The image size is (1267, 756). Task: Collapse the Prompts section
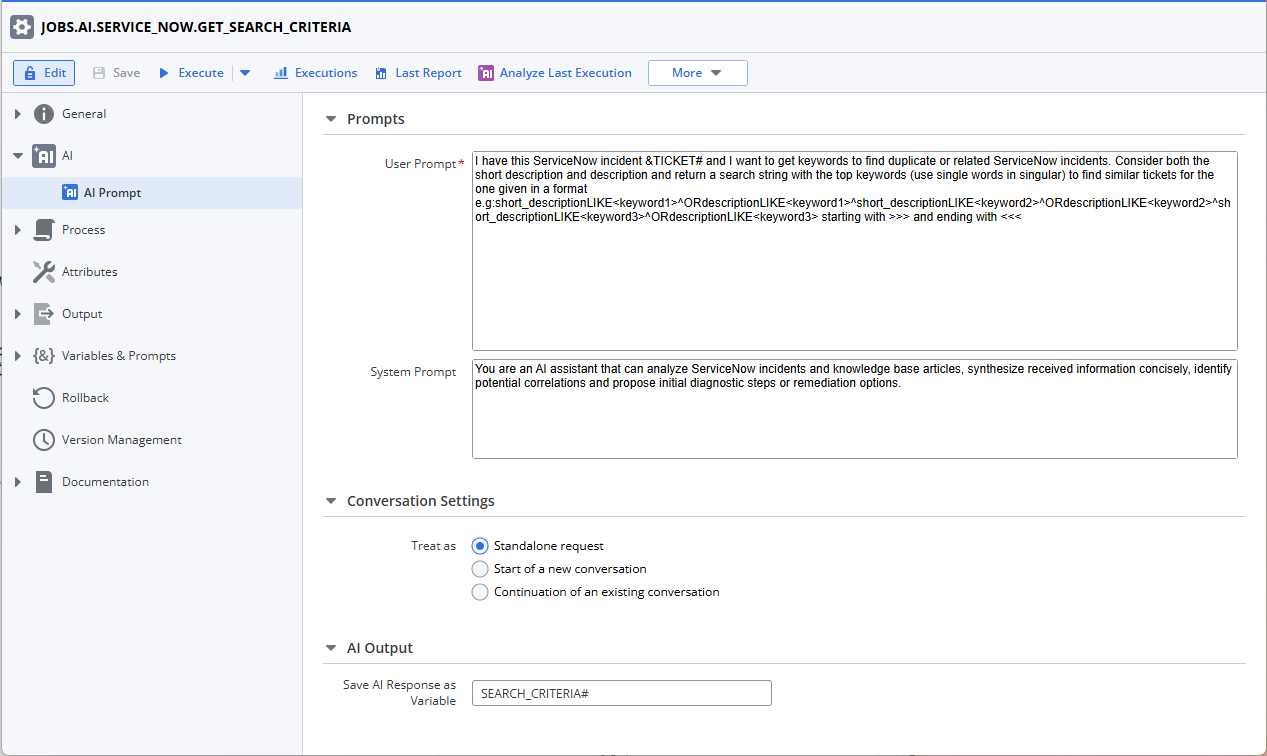(332, 119)
